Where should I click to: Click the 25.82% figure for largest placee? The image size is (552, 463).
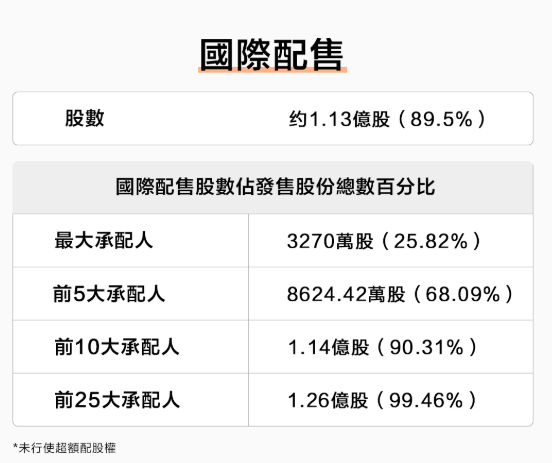click(x=430, y=241)
